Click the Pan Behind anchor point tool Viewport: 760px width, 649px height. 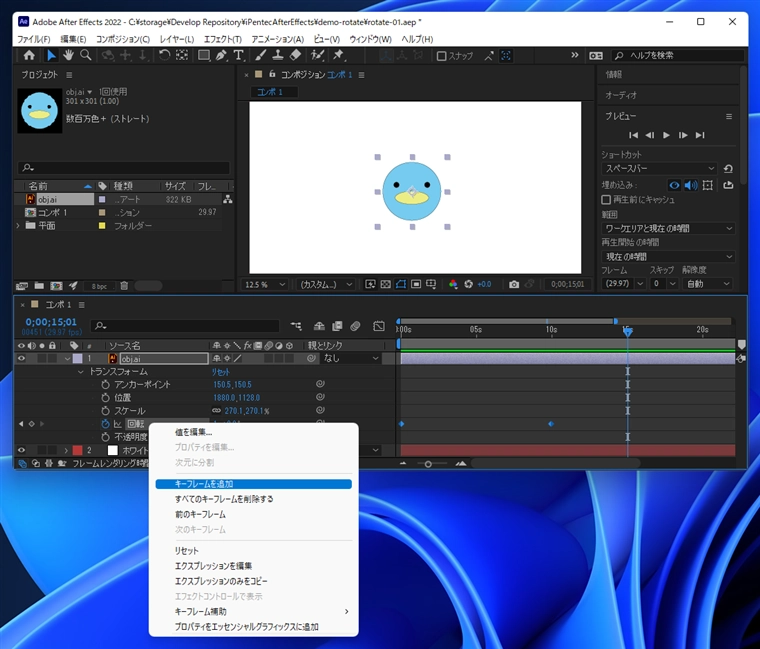[x=182, y=56]
